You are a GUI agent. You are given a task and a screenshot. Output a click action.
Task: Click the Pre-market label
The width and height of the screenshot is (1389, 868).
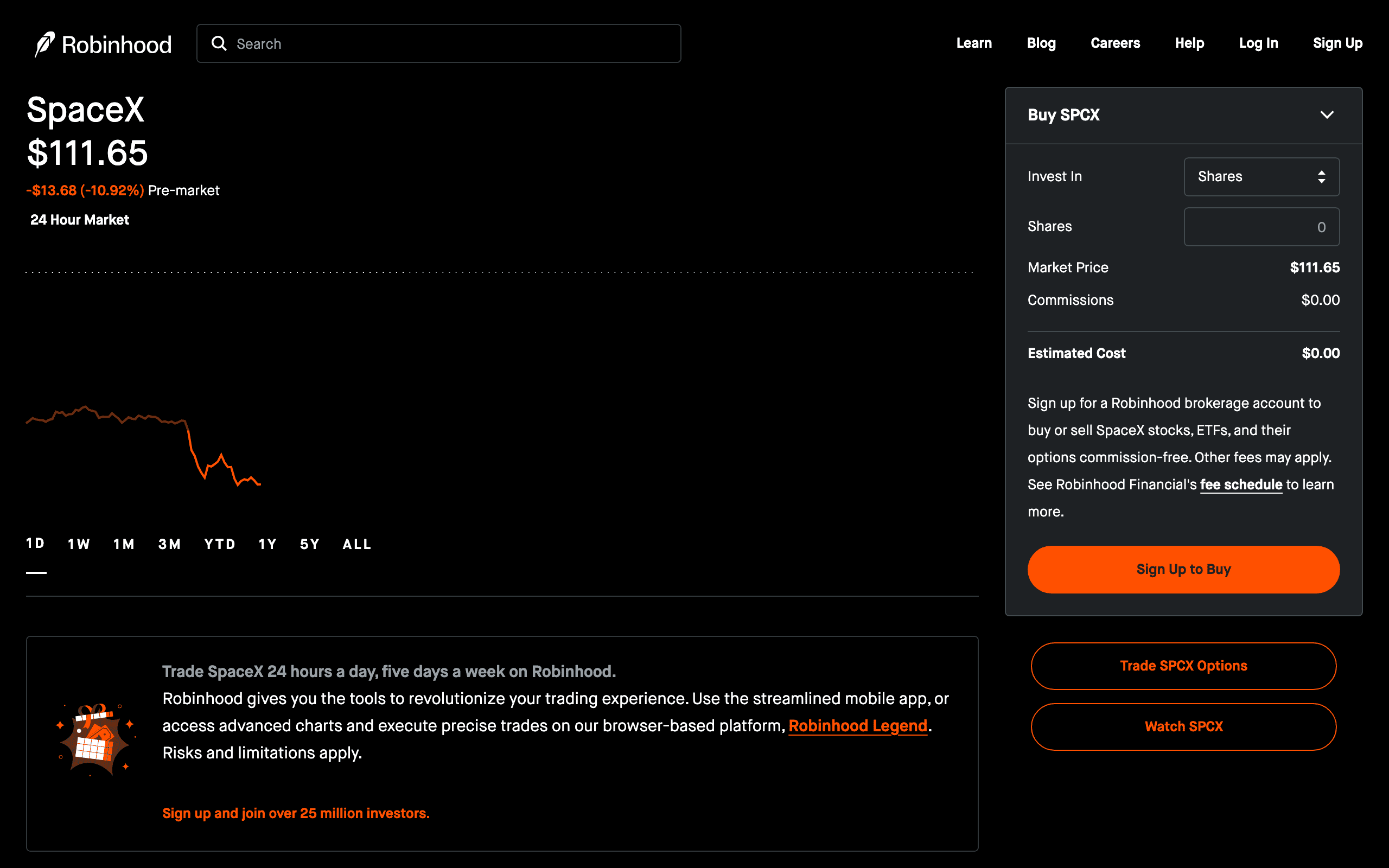point(184,190)
